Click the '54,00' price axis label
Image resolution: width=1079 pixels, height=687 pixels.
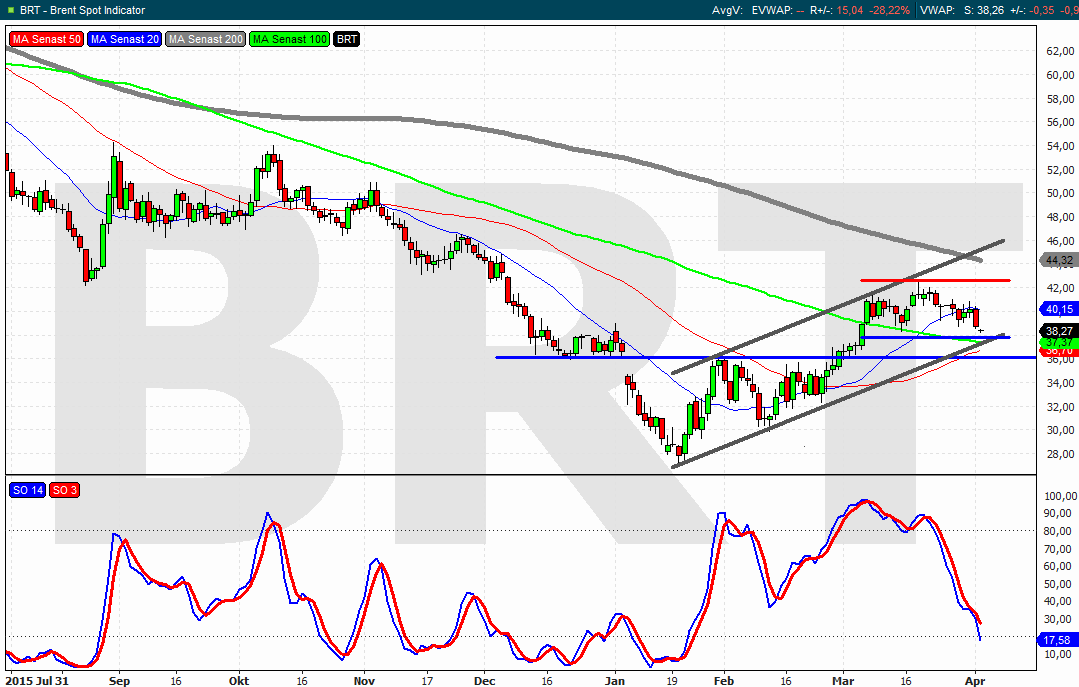coord(1060,146)
